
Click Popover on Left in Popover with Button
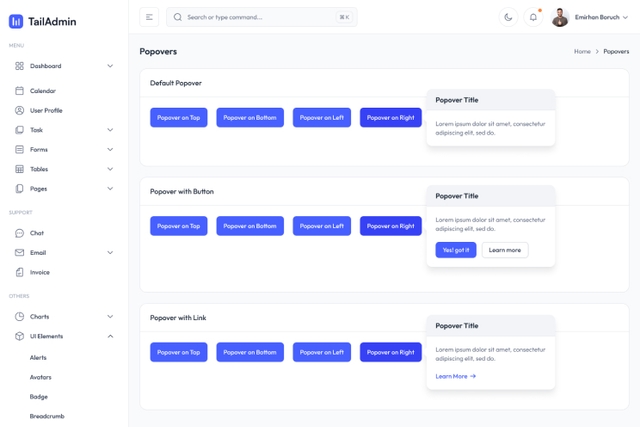(x=322, y=226)
